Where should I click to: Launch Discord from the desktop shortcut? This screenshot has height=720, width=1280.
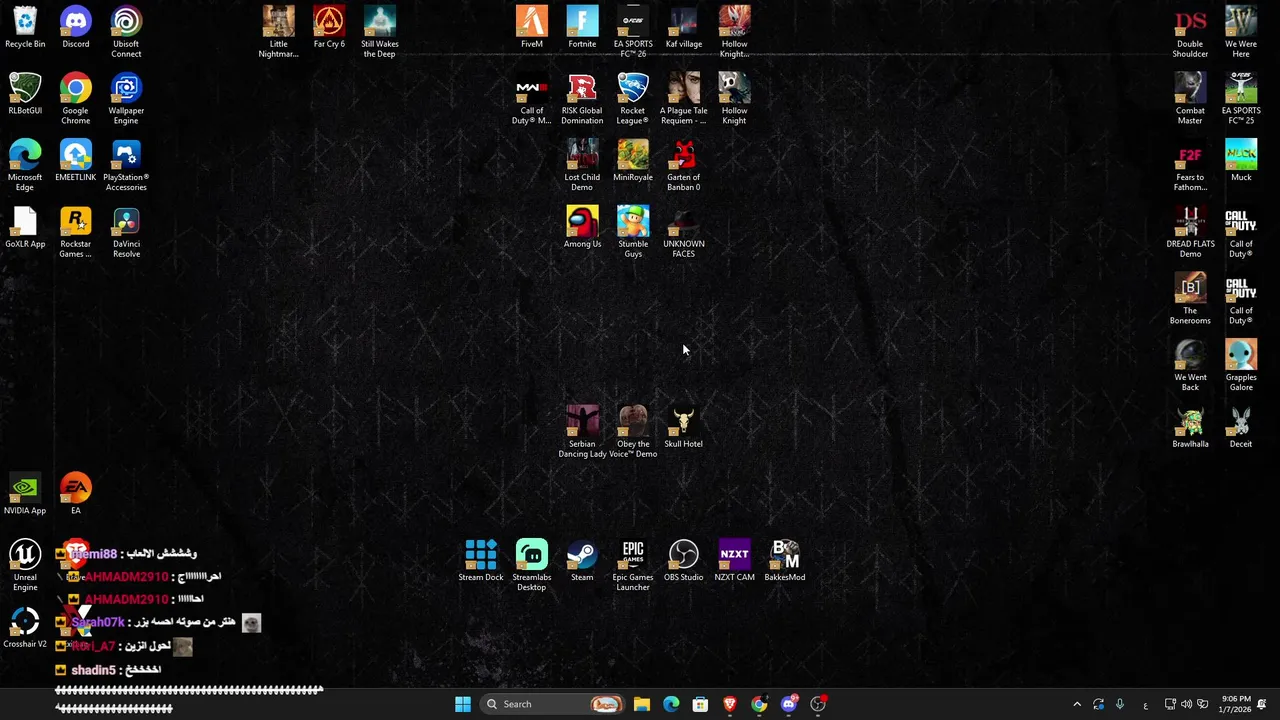(76, 28)
